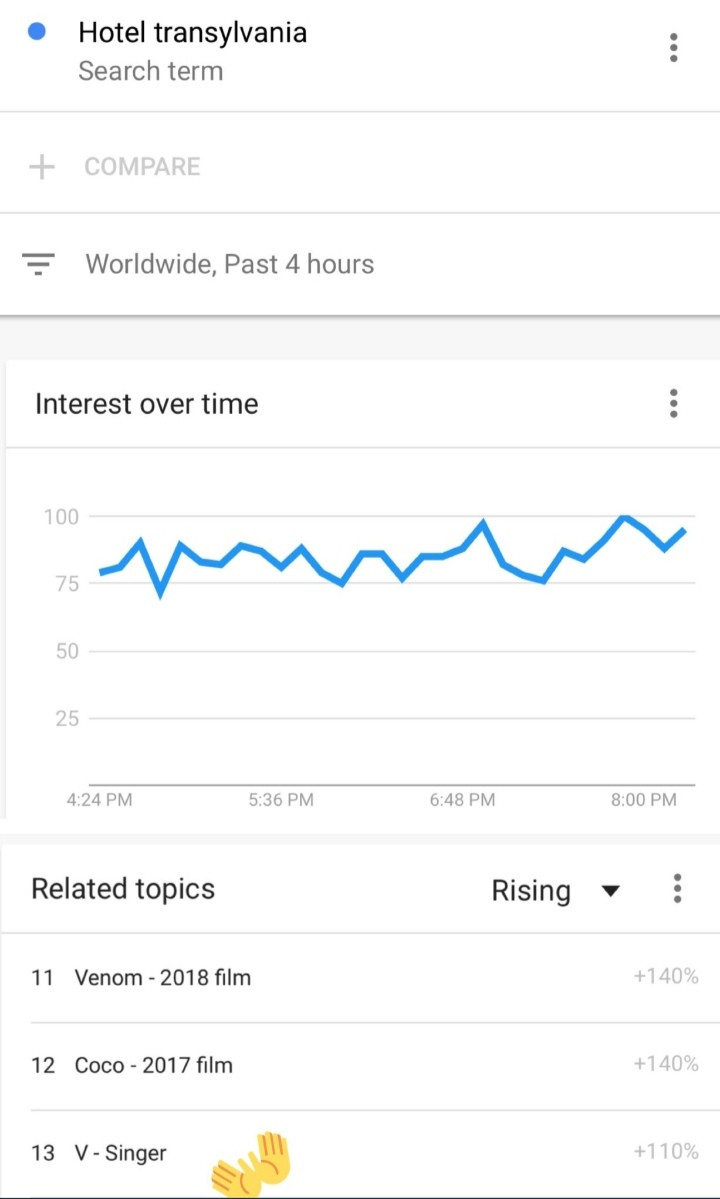This screenshot has height=1199, width=720.
Task: Select the +140% value for Venom
Action: [x=666, y=976]
